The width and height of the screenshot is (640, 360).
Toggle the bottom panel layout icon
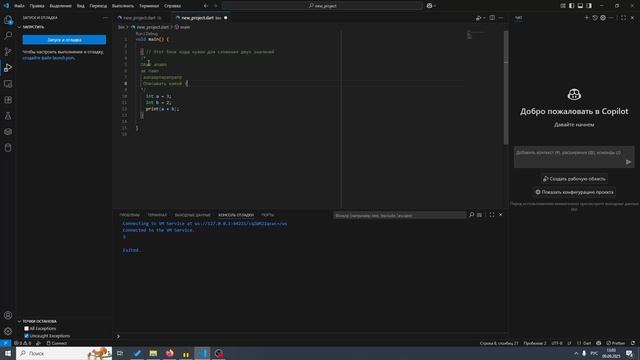(580, 6)
